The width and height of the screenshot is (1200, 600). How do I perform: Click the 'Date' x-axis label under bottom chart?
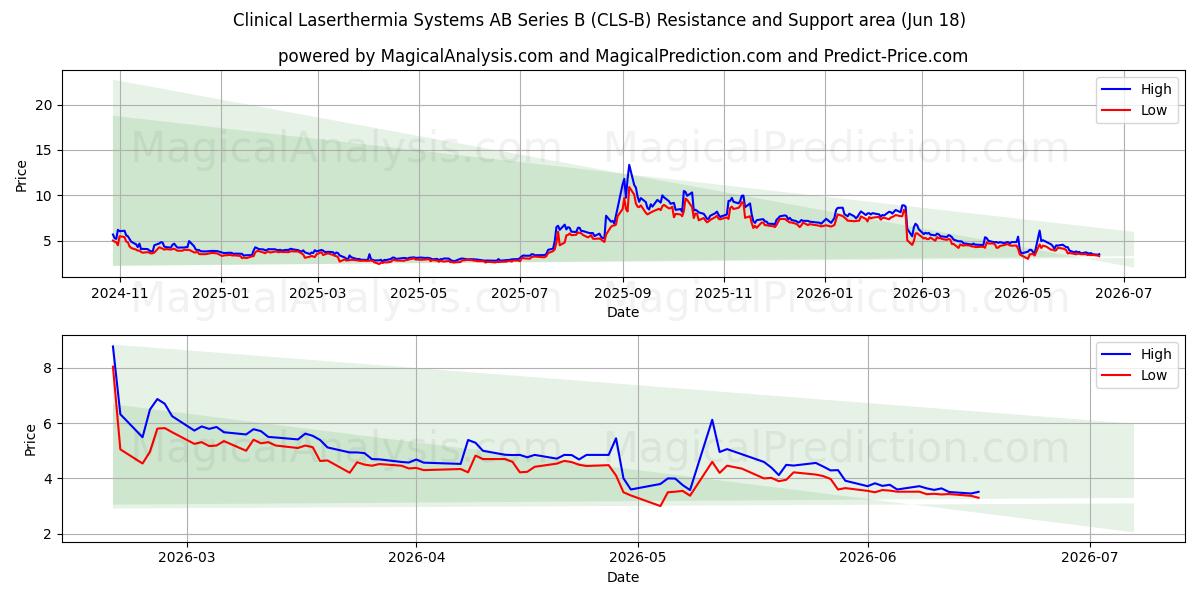[623, 577]
